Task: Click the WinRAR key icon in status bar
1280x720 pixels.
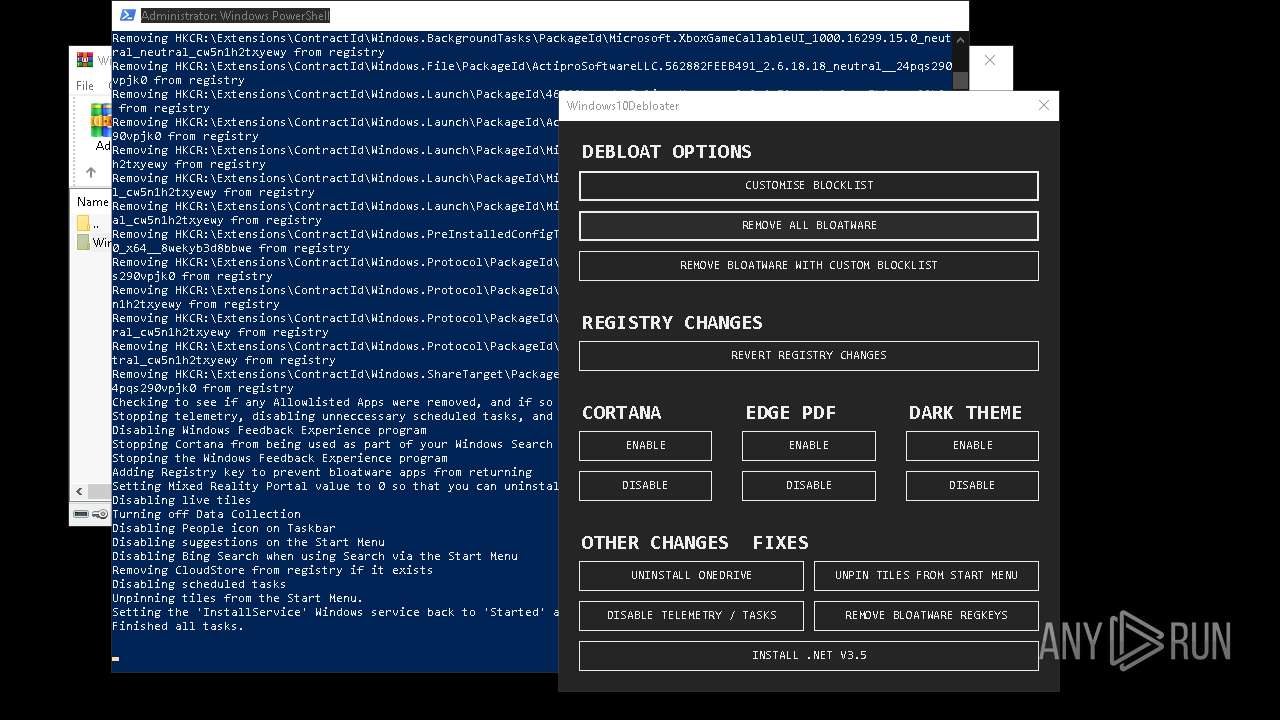Action: pyautogui.click(x=100, y=514)
